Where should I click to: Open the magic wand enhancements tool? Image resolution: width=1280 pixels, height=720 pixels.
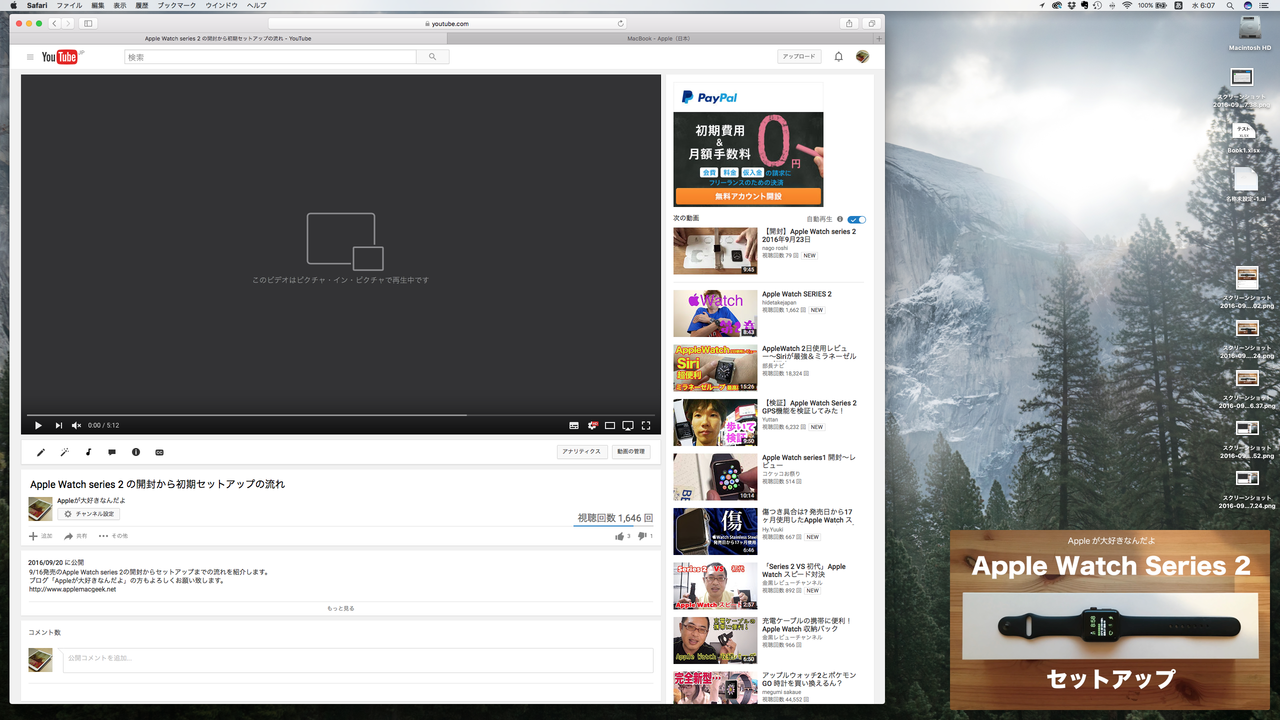tap(64, 452)
